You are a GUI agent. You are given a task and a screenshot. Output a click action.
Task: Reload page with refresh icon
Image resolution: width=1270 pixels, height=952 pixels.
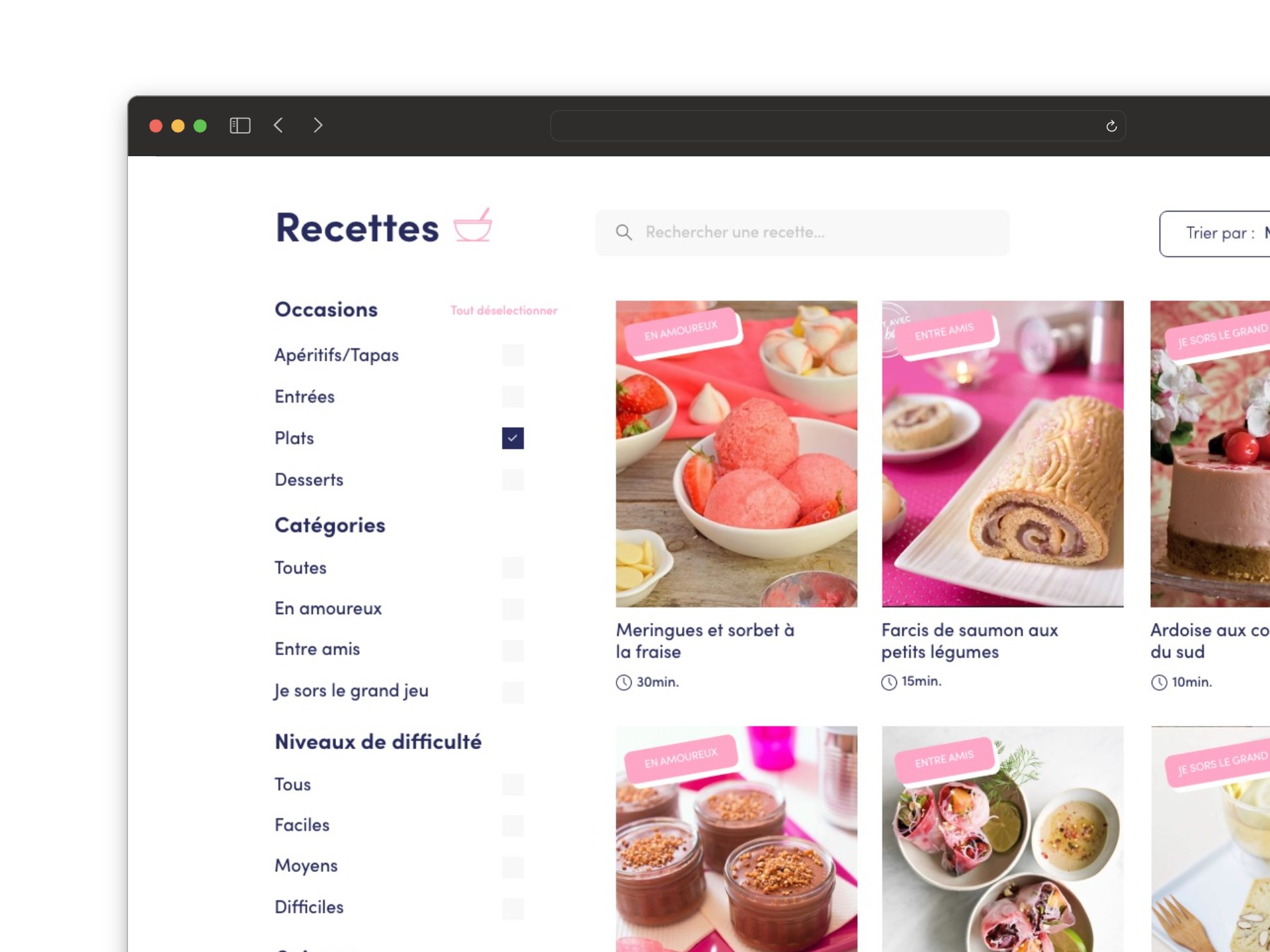pyautogui.click(x=1111, y=126)
